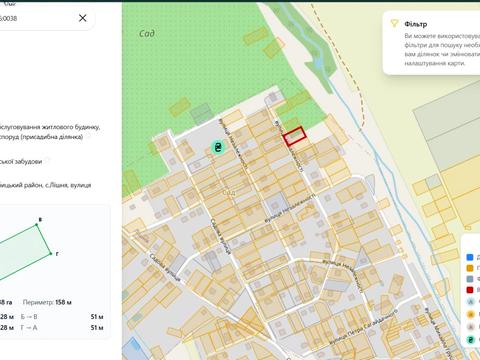Click the green hryvnia marker on map
This screenshot has width=480, height=360.
(x=218, y=147)
